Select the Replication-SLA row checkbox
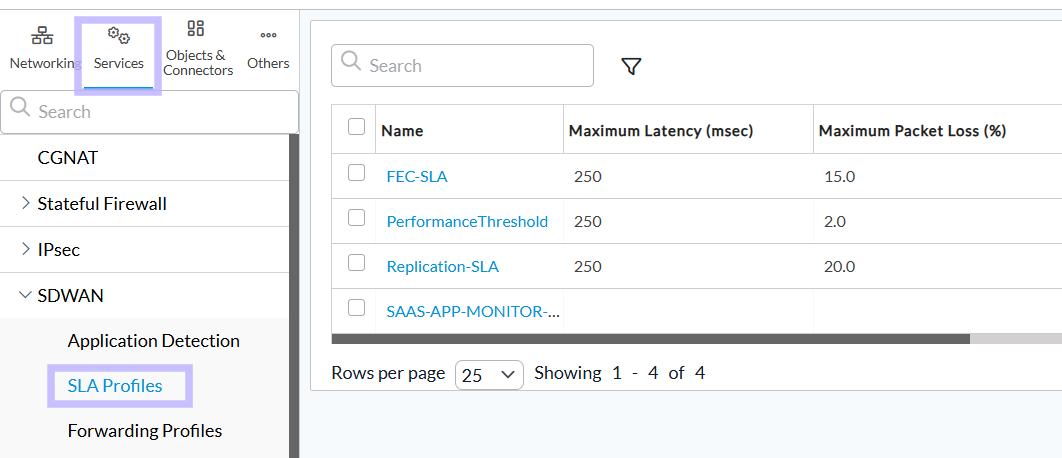Image resolution: width=1062 pixels, height=458 pixels. (356, 263)
